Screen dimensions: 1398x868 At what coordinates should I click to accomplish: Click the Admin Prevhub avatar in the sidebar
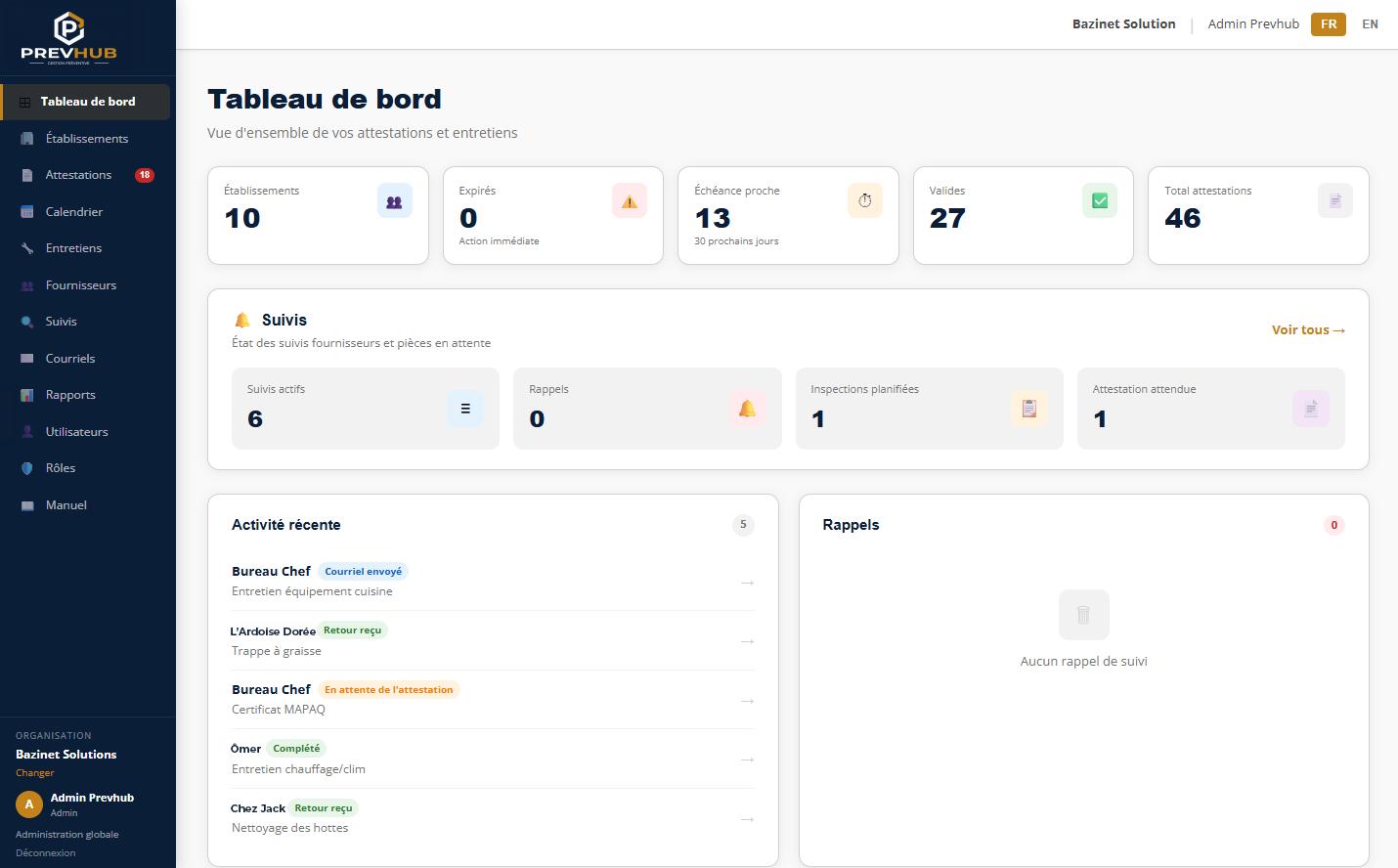[29, 804]
